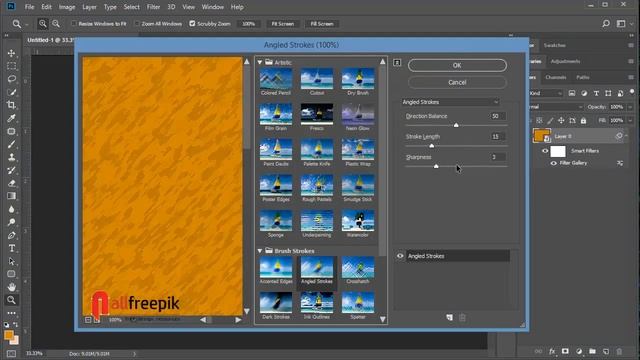Select the Clone Stamp tool

click(x=11, y=157)
